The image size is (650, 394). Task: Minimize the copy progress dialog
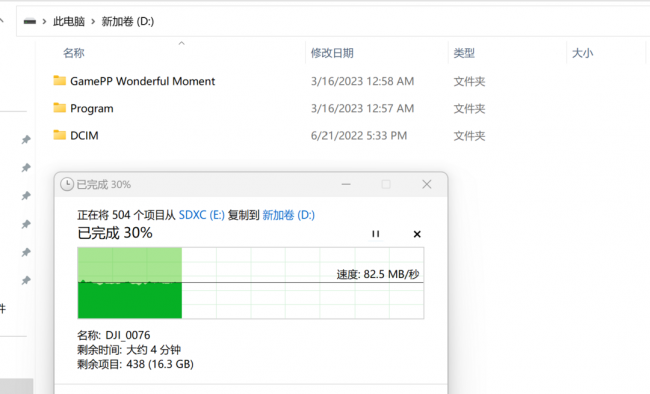click(x=346, y=184)
